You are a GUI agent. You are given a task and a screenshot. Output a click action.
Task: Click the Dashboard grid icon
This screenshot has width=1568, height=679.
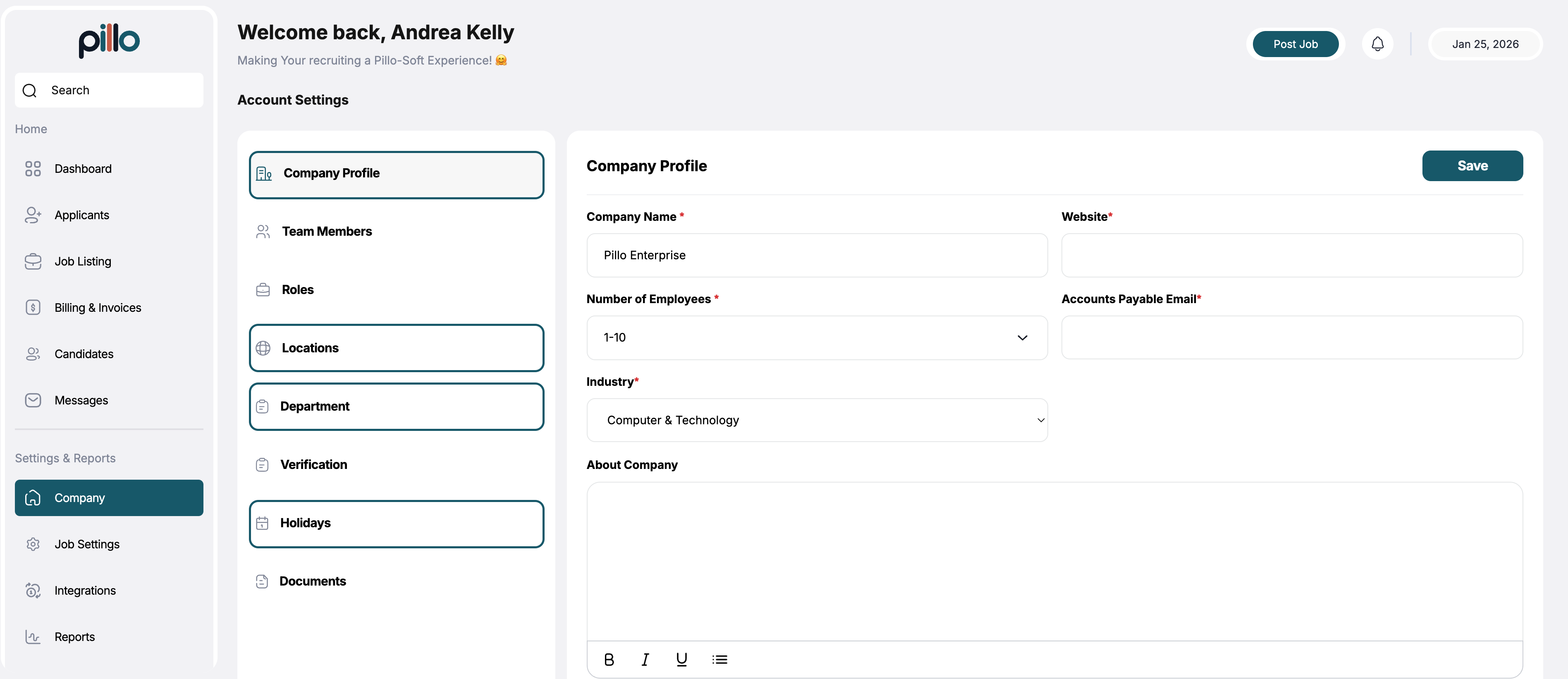tap(33, 169)
